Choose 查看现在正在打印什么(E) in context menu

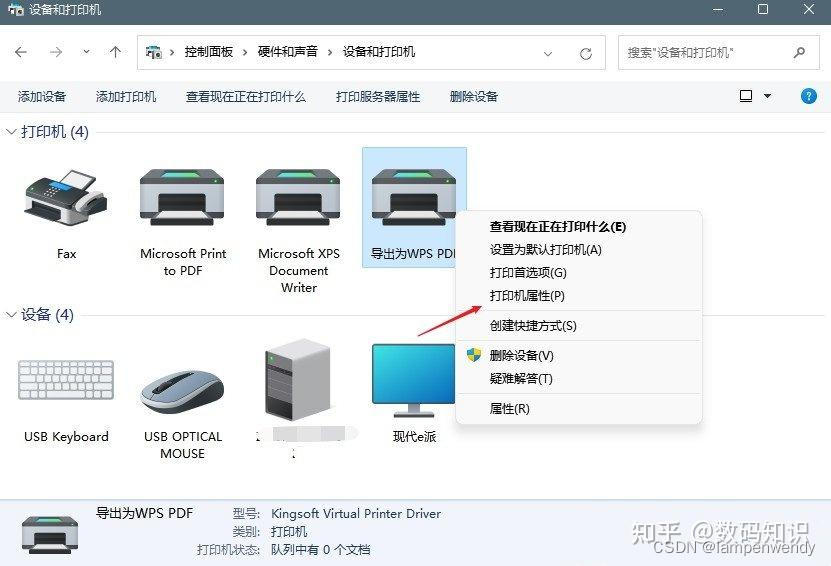[x=558, y=227]
